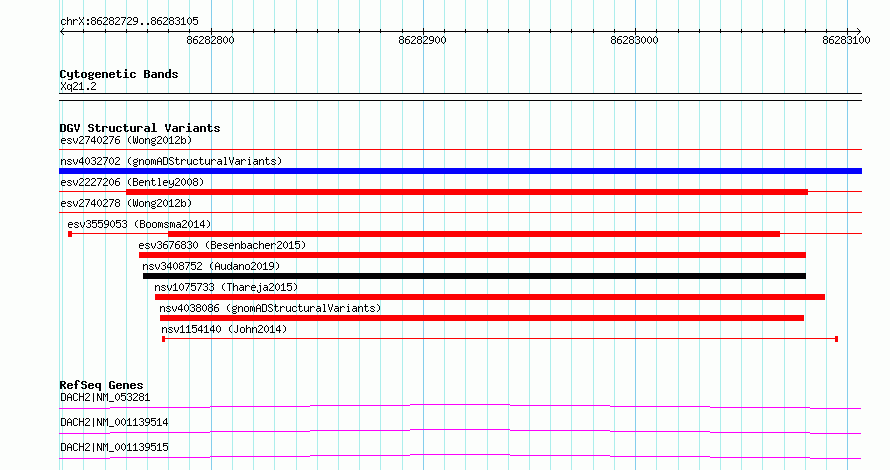890x470 pixels.
Task: Open variant nsv4038086 gnomAD label
Action: (270, 308)
